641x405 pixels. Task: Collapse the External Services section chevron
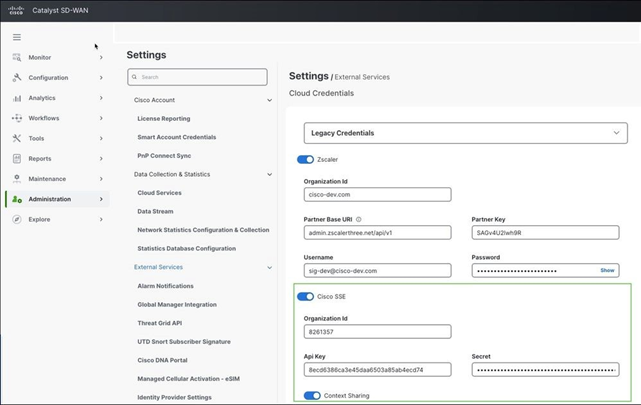[x=269, y=268]
